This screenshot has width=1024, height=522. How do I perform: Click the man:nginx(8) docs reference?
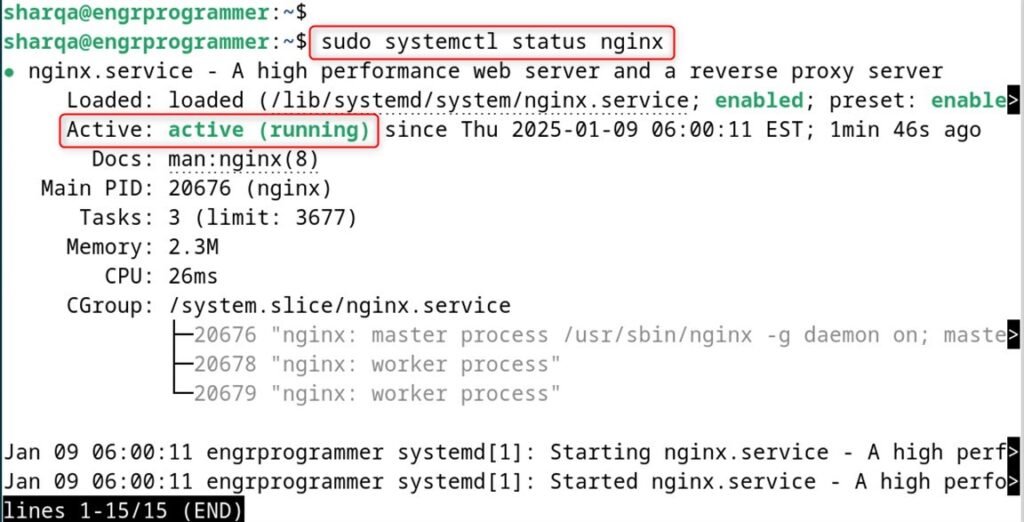pyautogui.click(x=244, y=159)
